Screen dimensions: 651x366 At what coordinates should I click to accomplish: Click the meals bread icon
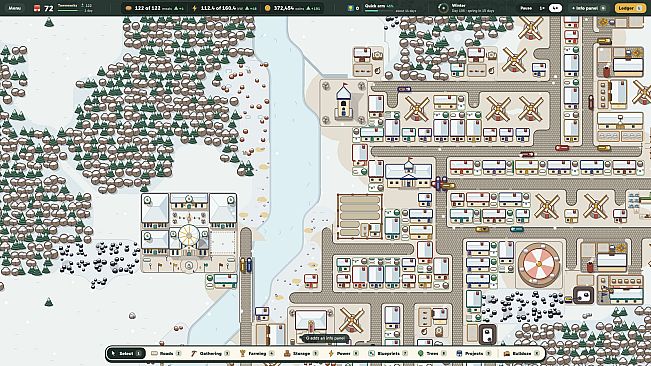tap(129, 8)
